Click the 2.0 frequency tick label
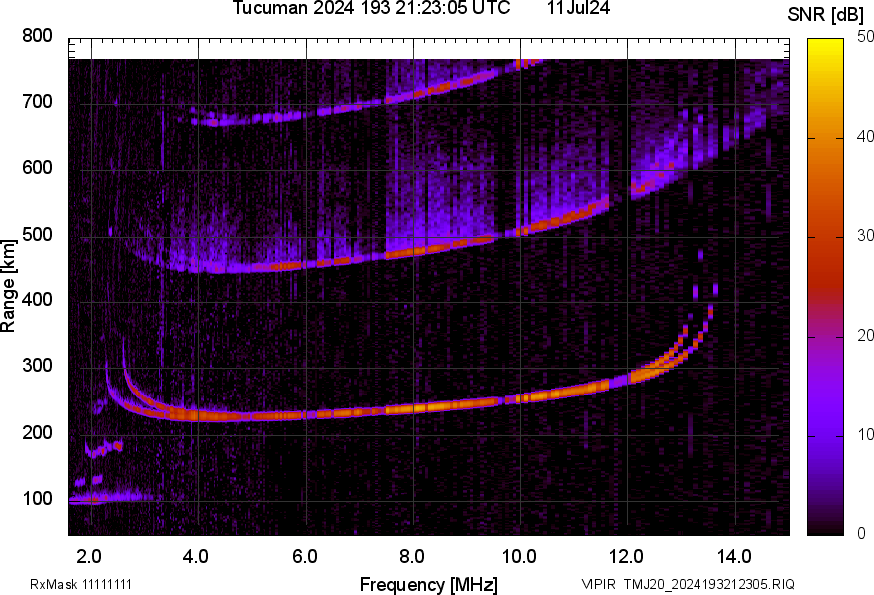The height and width of the screenshot is (595, 874). [90, 555]
